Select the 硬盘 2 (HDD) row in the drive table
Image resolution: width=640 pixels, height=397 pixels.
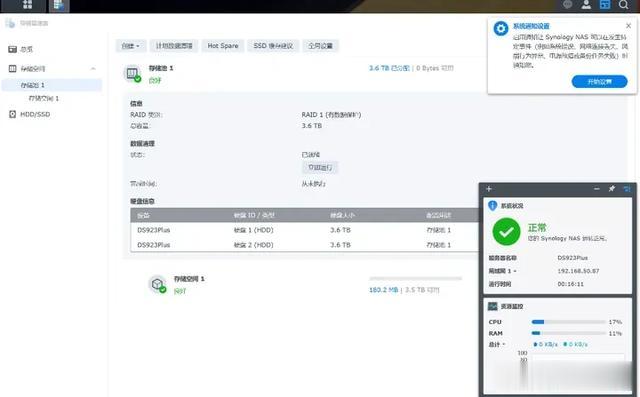tap(304, 245)
